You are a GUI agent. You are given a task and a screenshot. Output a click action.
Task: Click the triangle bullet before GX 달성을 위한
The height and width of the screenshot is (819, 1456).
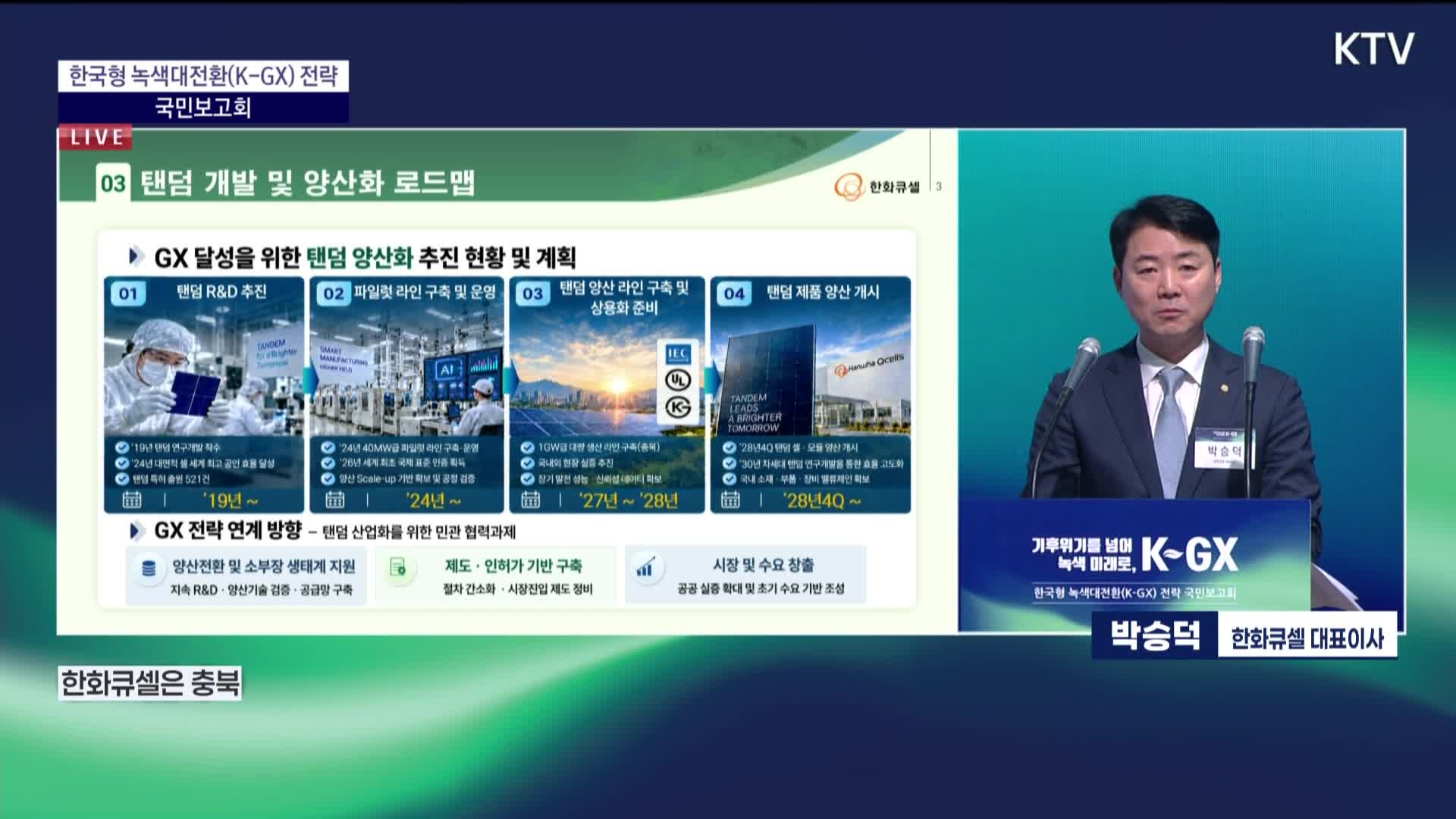pos(136,256)
